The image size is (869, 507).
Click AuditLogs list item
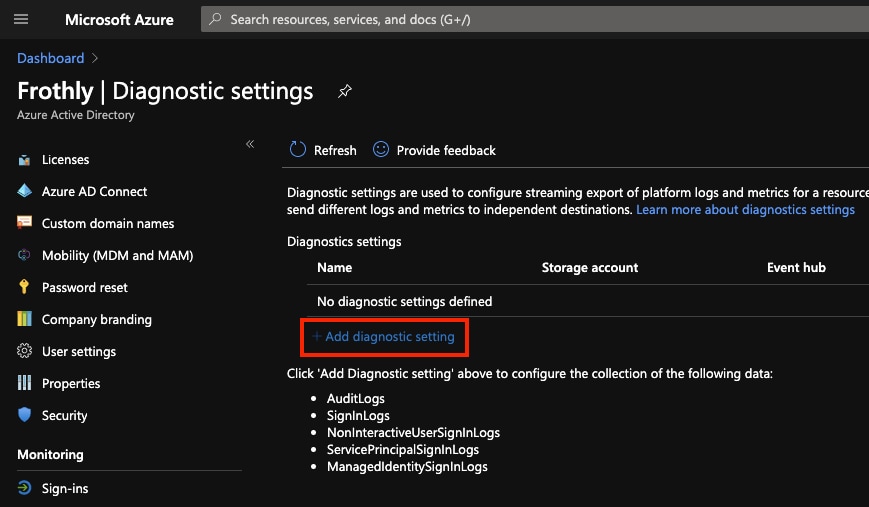pyautogui.click(x=356, y=398)
